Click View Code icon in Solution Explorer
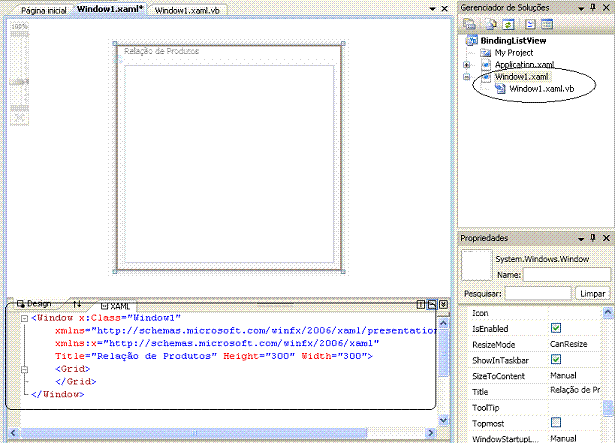Screen dimensions: 615x443 (x=530, y=24)
